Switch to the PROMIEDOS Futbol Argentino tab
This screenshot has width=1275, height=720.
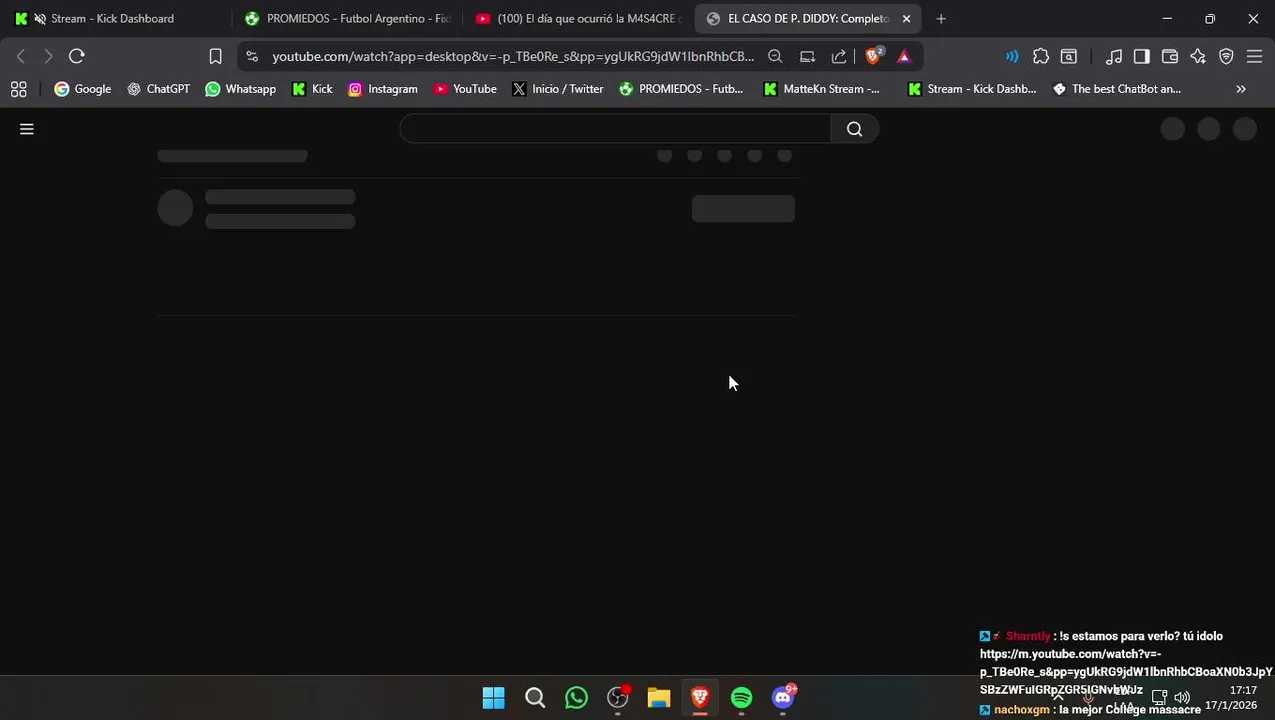click(x=350, y=19)
